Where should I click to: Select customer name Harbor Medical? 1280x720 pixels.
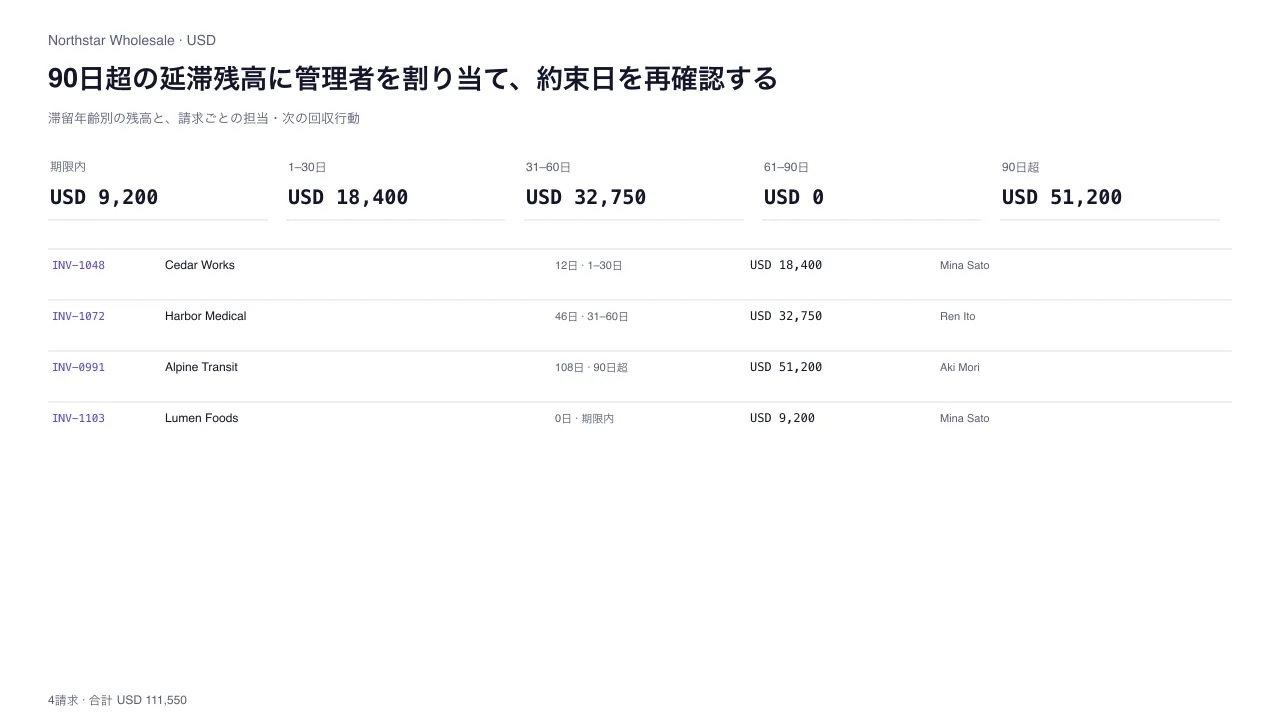point(205,316)
